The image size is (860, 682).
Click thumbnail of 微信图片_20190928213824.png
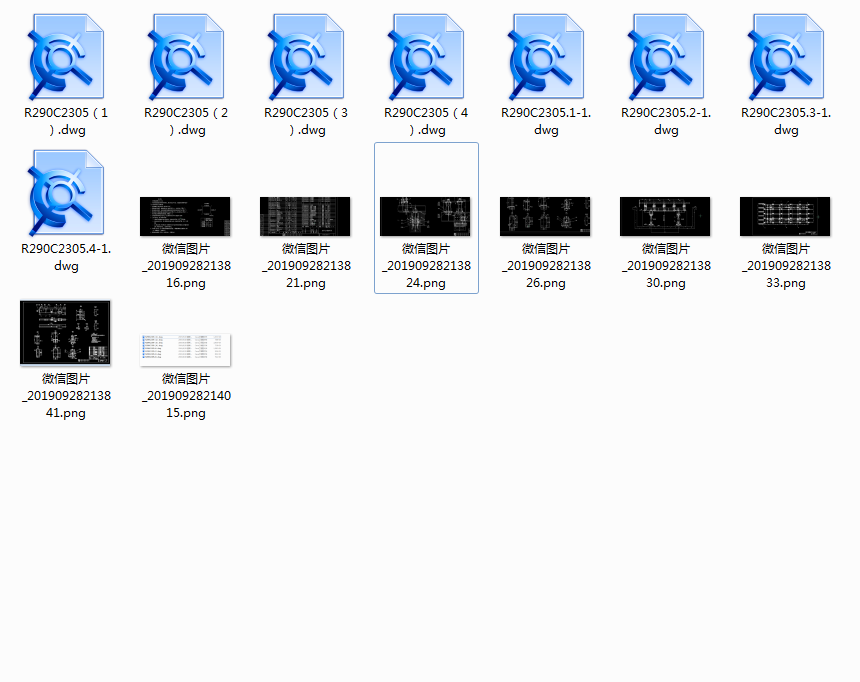(x=425, y=217)
